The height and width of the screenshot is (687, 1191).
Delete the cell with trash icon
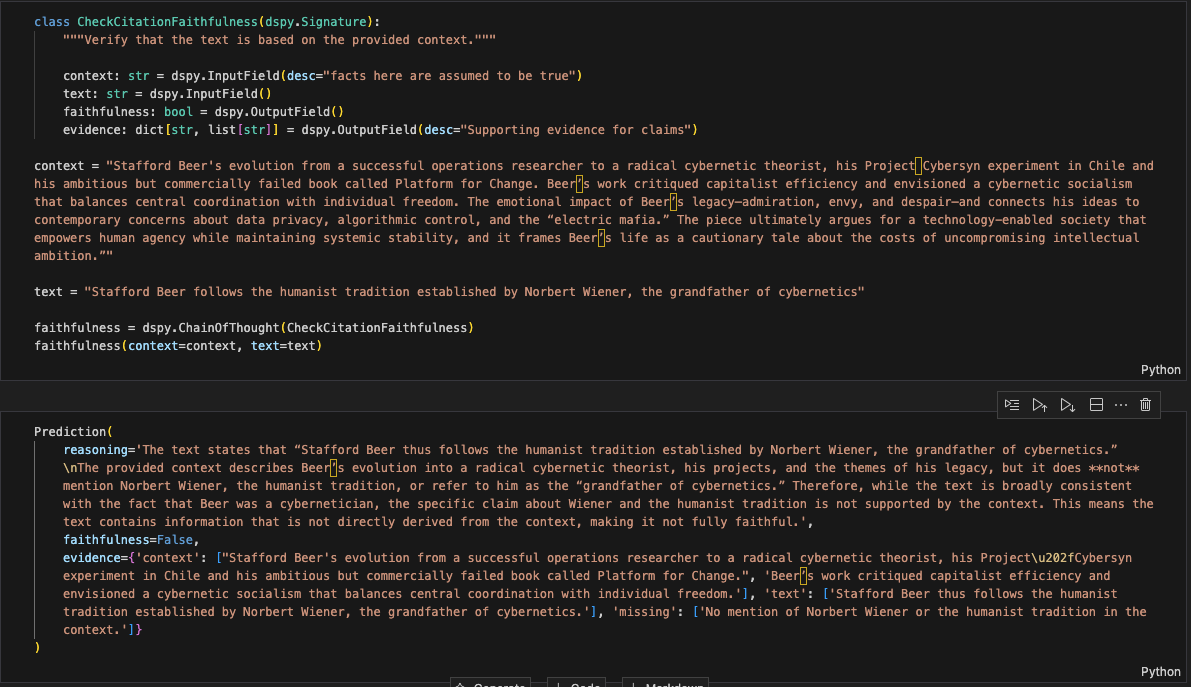1146,404
